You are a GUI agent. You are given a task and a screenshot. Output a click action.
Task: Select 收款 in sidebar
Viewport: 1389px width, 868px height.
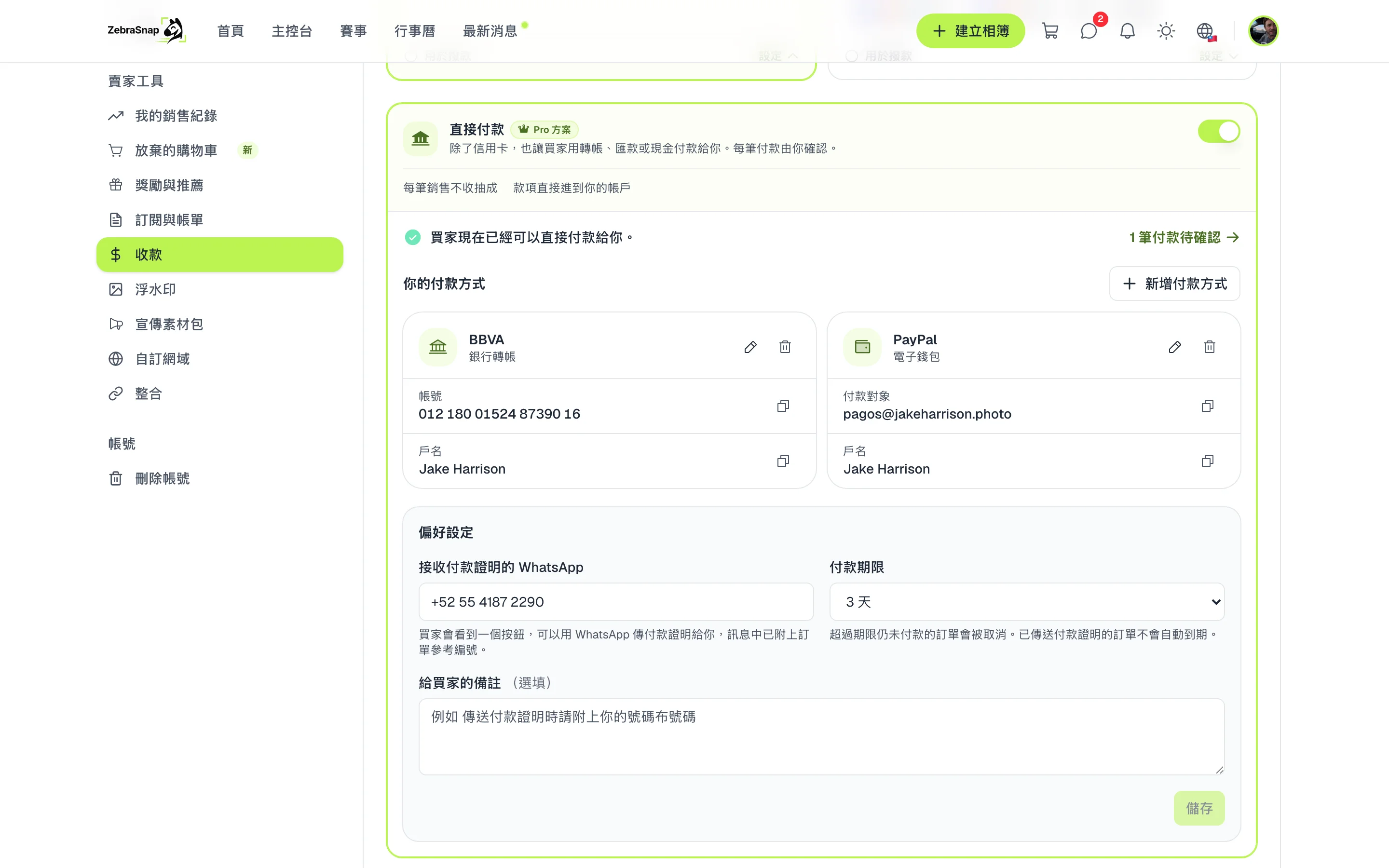pyautogui.click(x=220, y=255)
